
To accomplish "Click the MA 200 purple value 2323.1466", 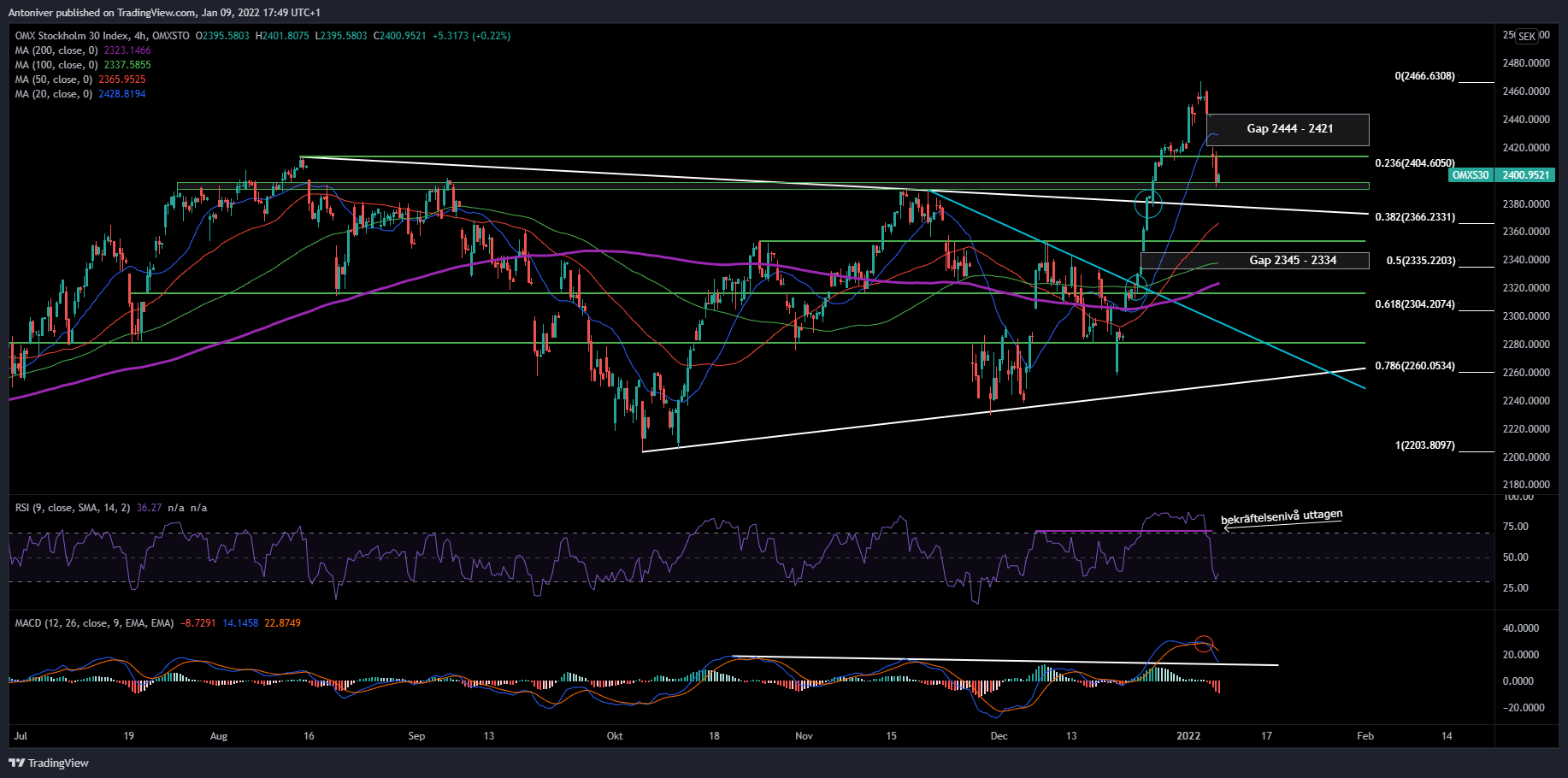I will tap(127, 50).
